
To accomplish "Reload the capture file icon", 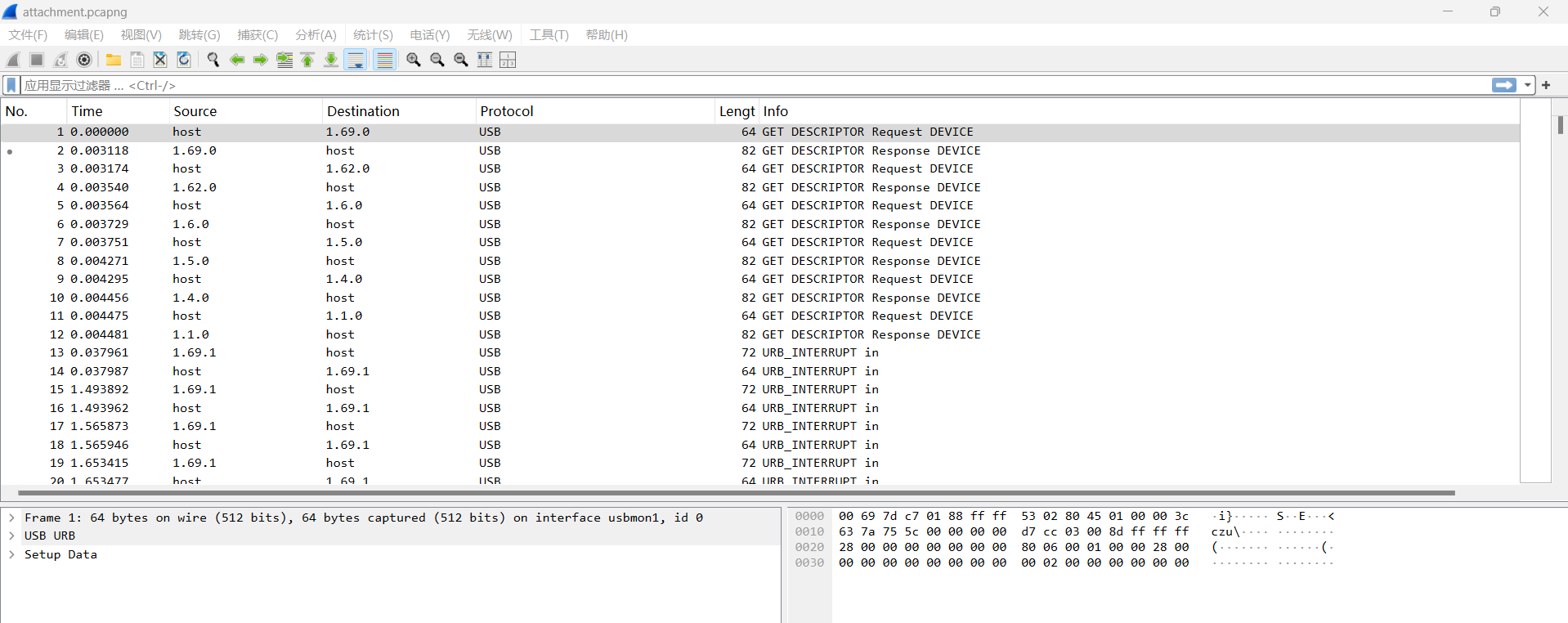I will [x=184, y=60].
